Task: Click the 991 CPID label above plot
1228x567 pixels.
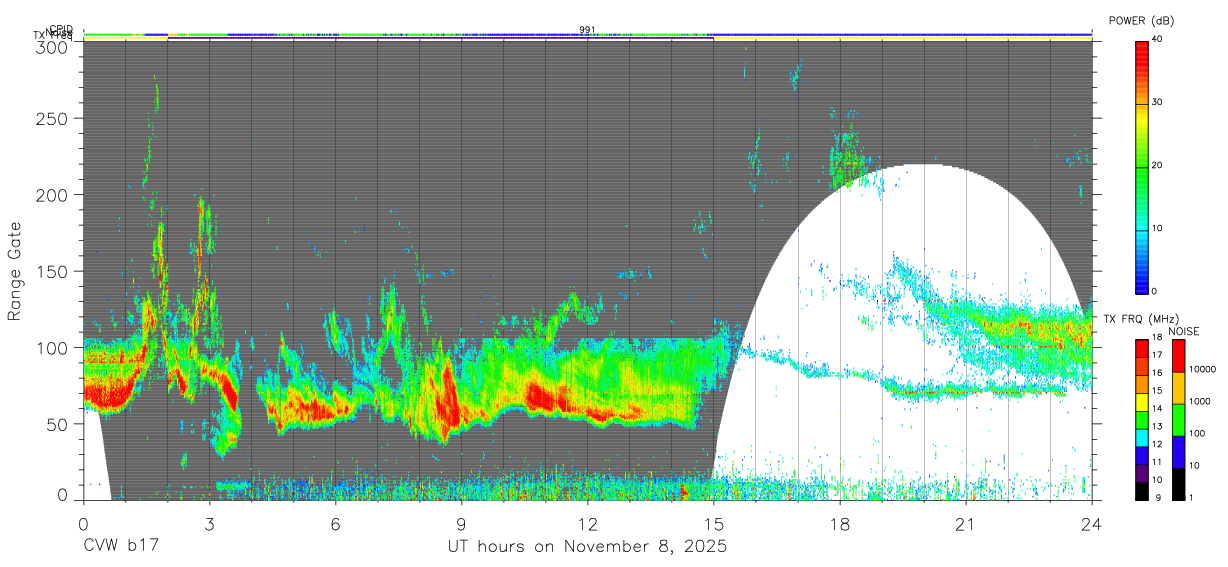Action: (587, 30)
